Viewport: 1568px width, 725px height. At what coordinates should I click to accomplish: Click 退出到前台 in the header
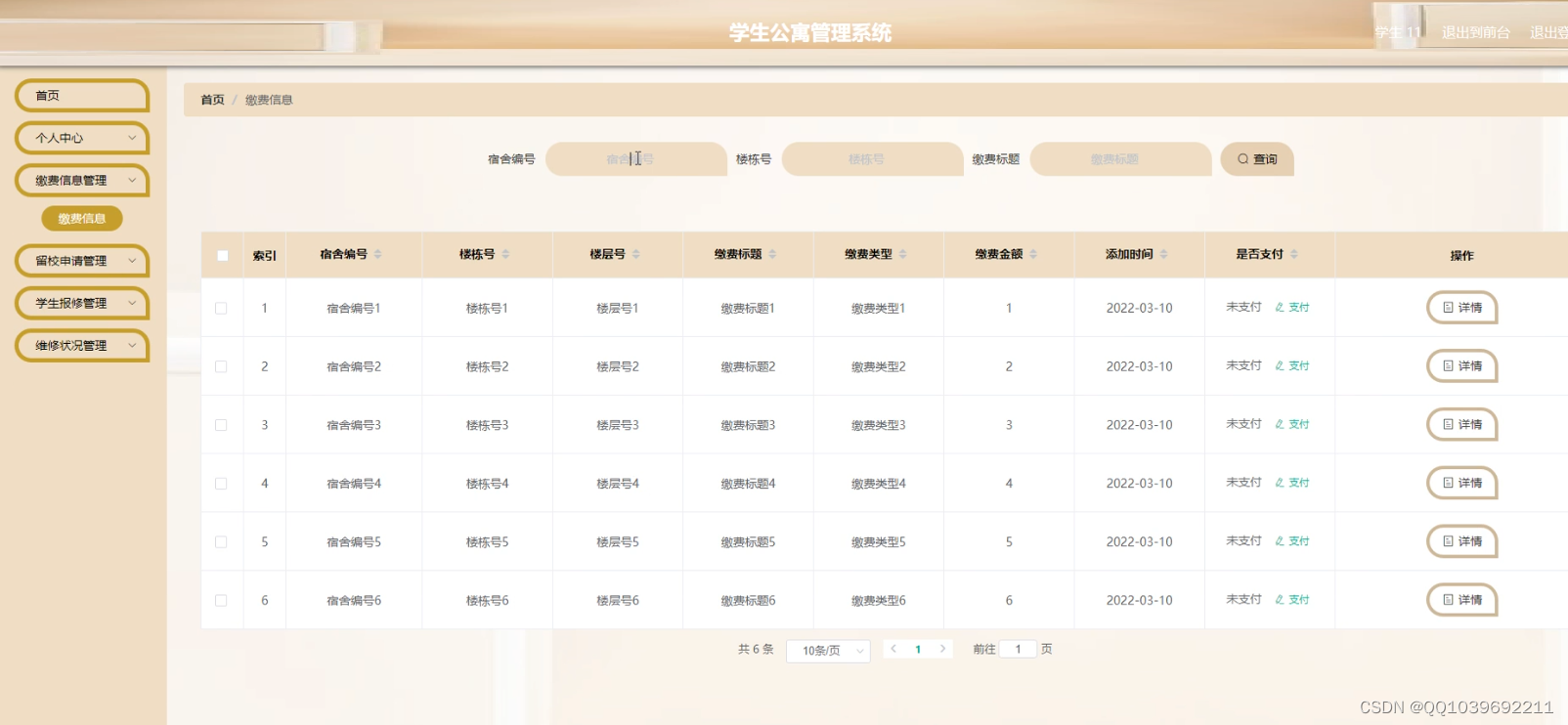1476,32
